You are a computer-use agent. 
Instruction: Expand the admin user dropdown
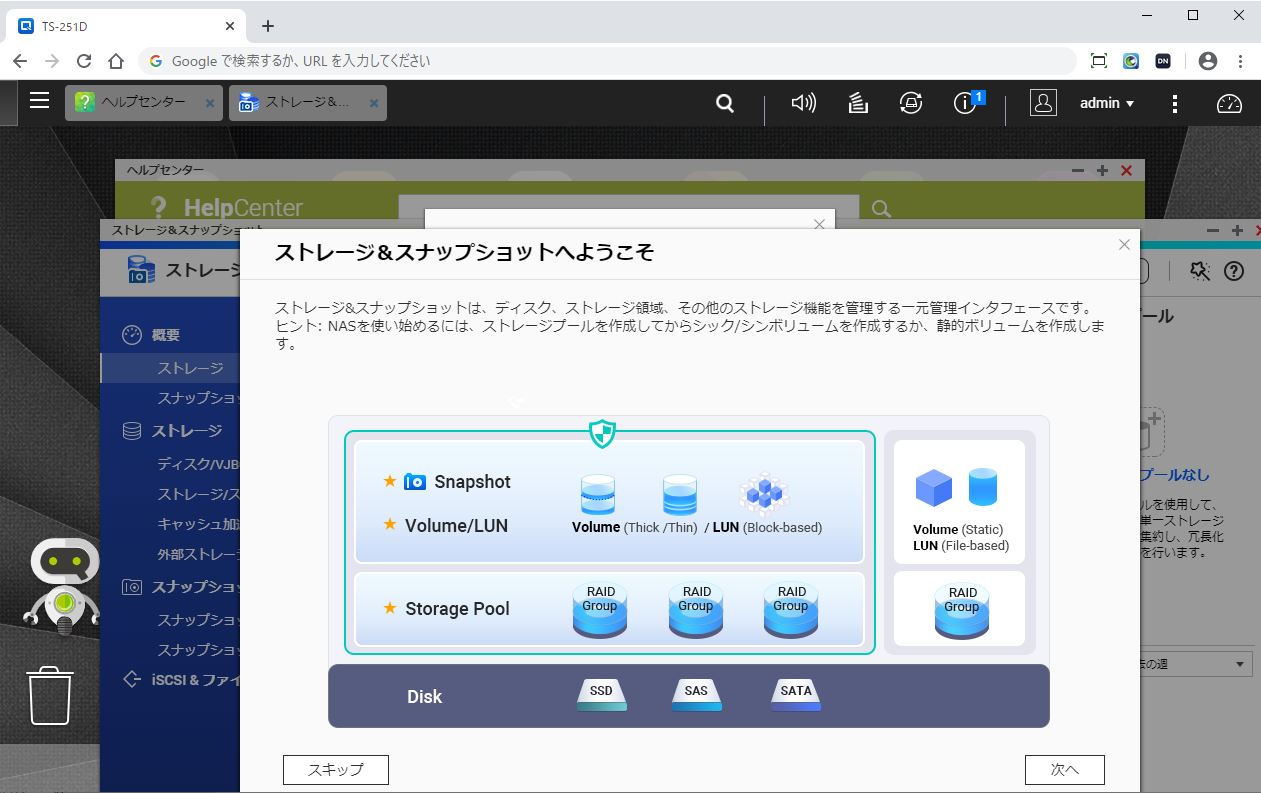click(x=1106, y=103)
